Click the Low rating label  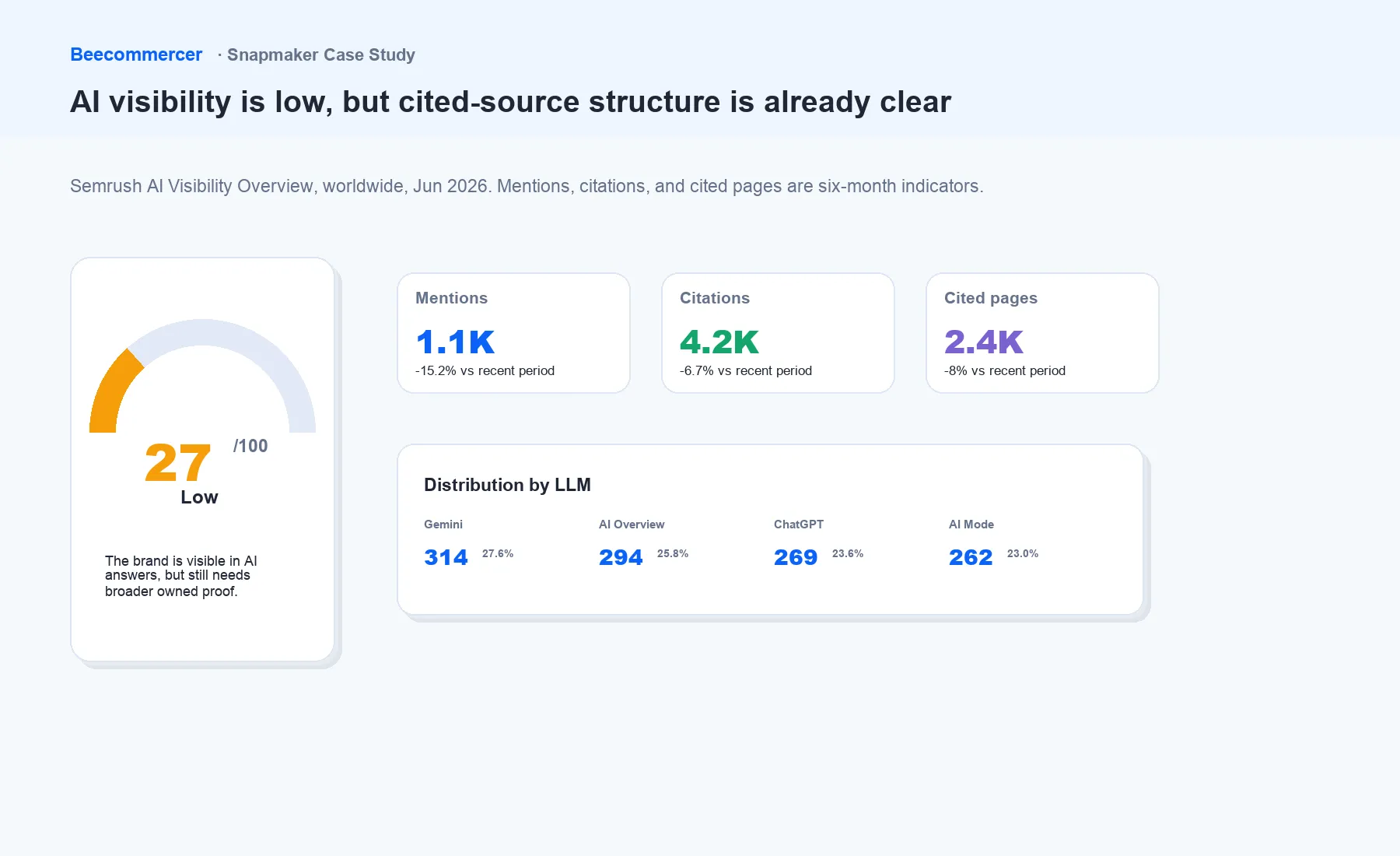(x=199, y=497)
